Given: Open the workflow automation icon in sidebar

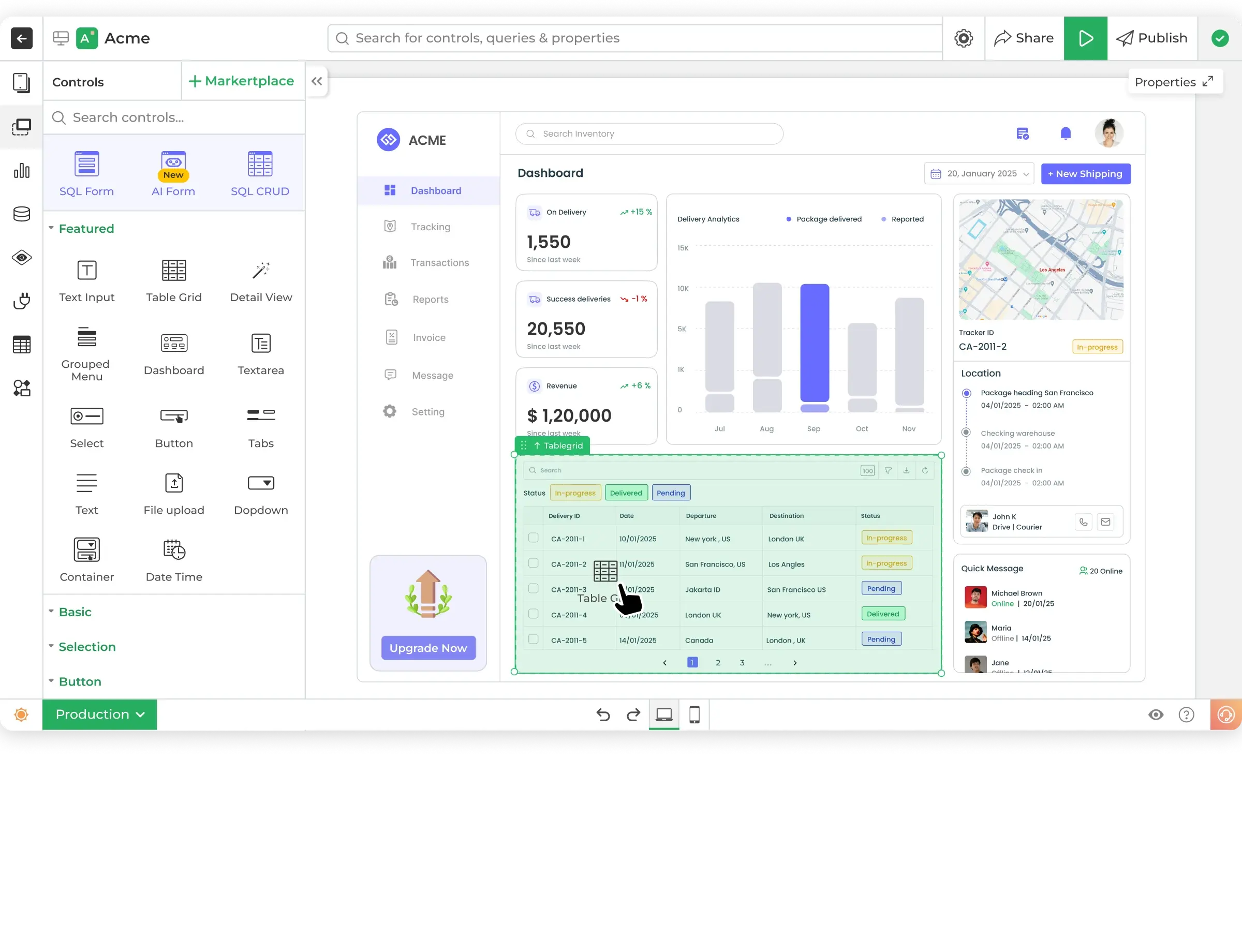Looking at the screenshot, I should [x=22, y=388].
